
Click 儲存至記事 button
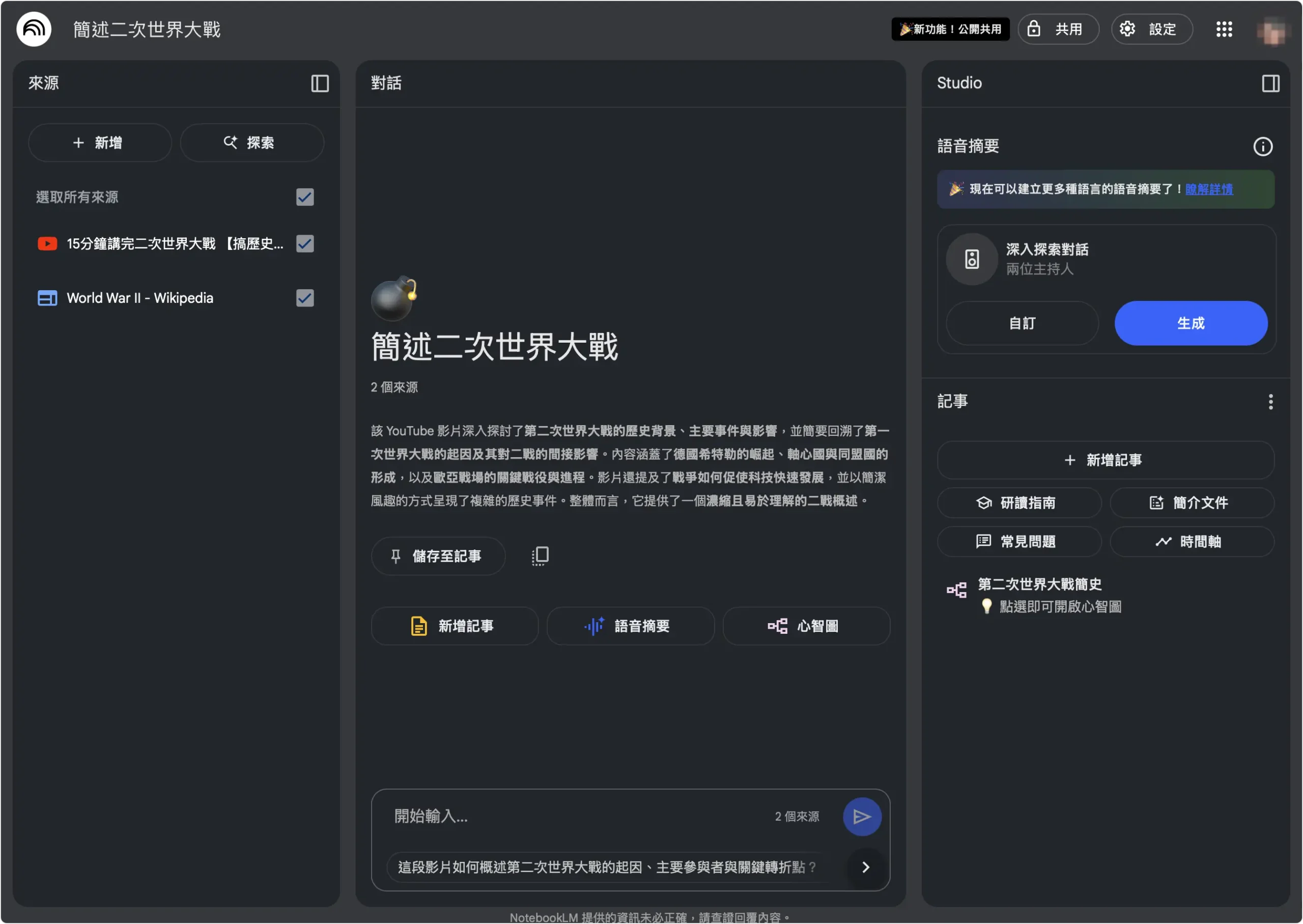pos(438,556)
